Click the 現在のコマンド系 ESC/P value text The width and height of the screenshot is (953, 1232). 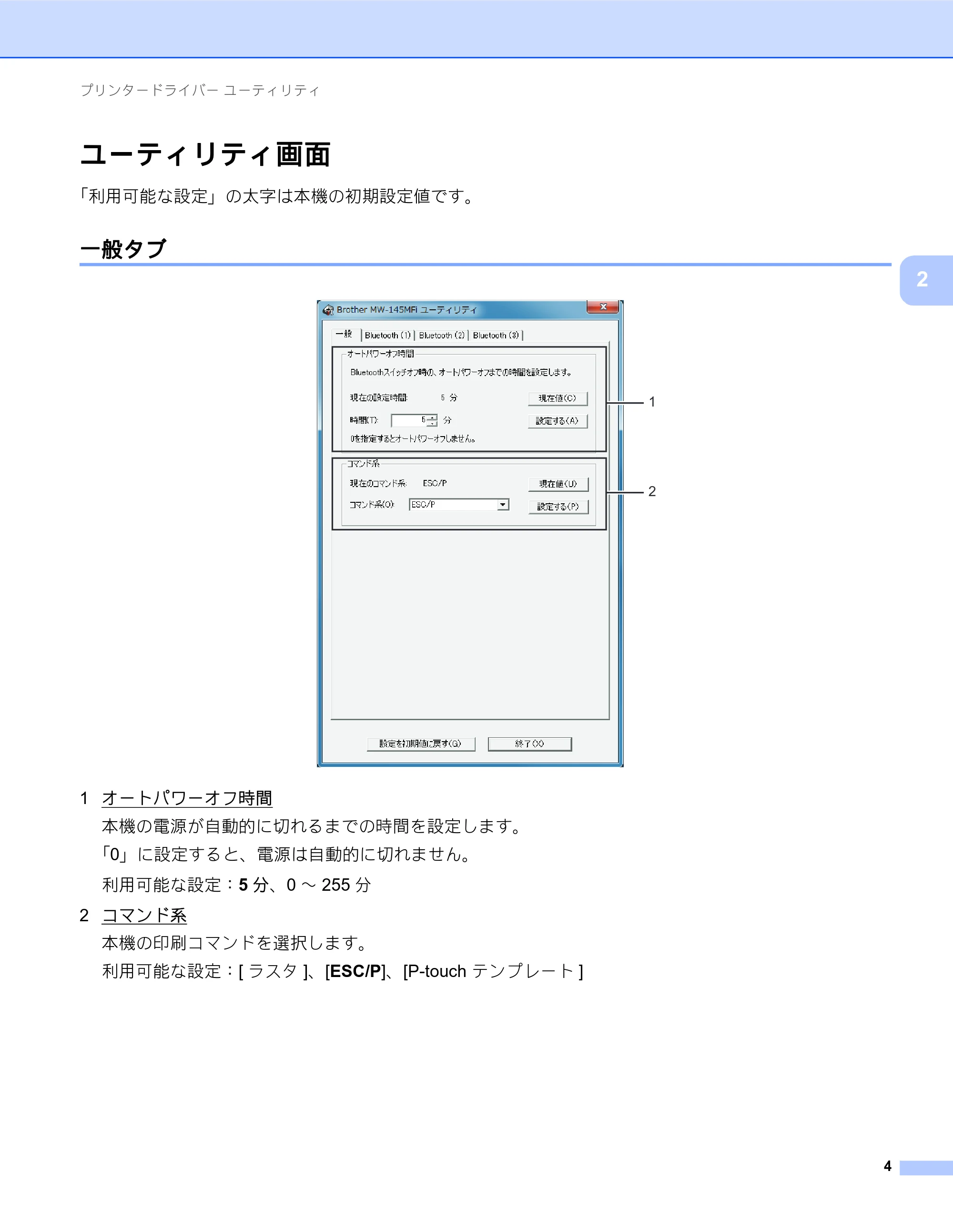click(x=435, y=483)
